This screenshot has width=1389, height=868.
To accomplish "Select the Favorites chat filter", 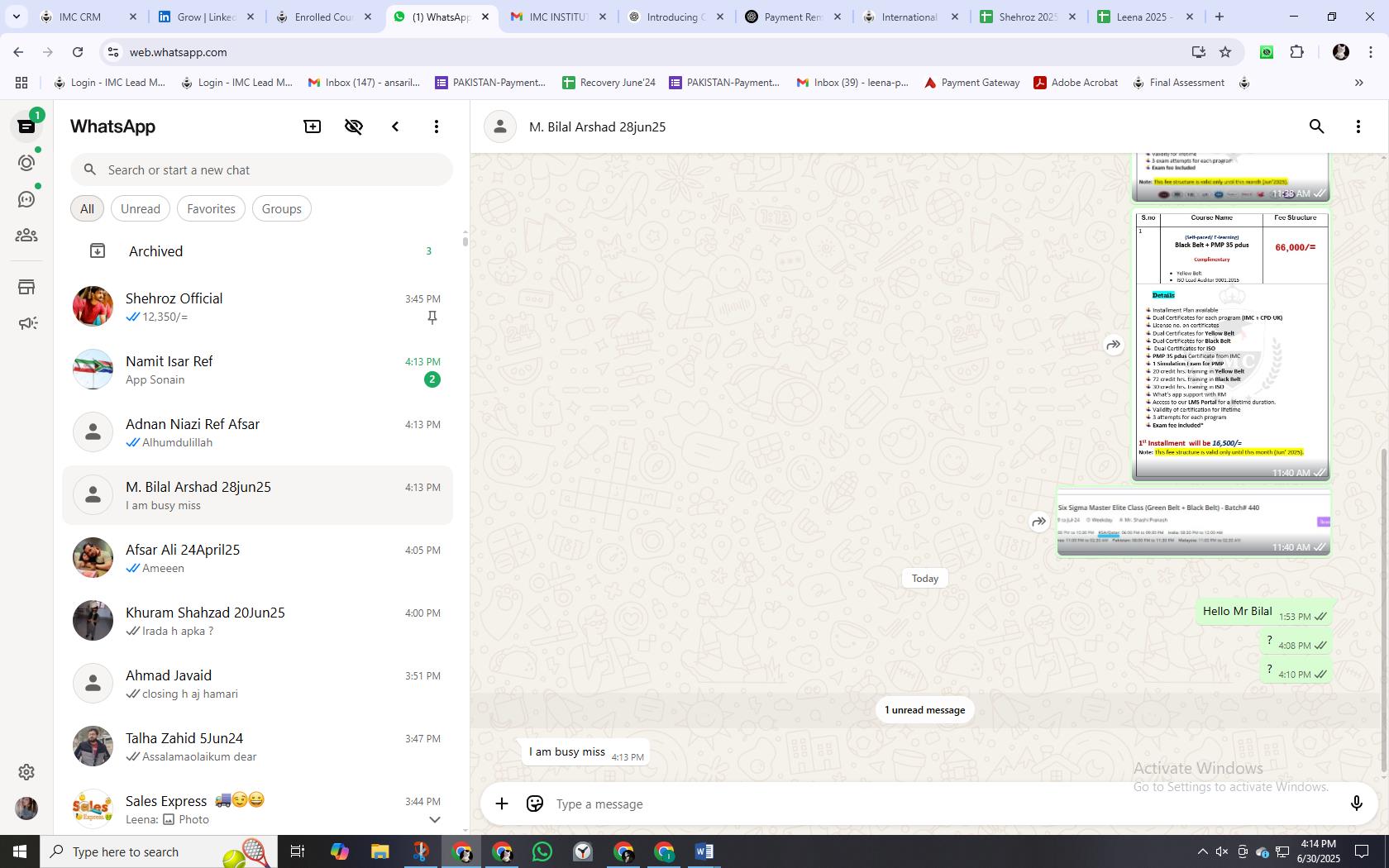I will pyautogui.click(x=211, y=208).
